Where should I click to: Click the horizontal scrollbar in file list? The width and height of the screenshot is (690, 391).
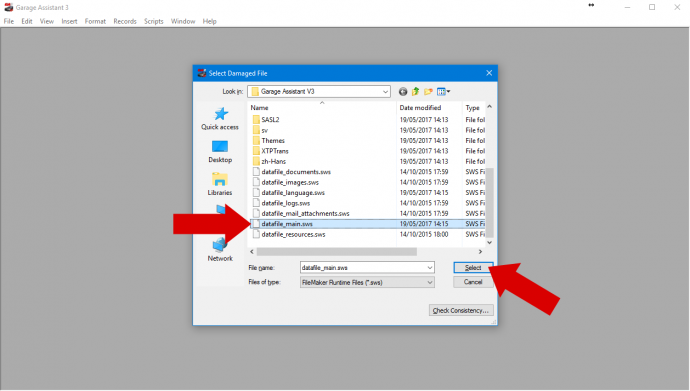(x=337, y=252)
